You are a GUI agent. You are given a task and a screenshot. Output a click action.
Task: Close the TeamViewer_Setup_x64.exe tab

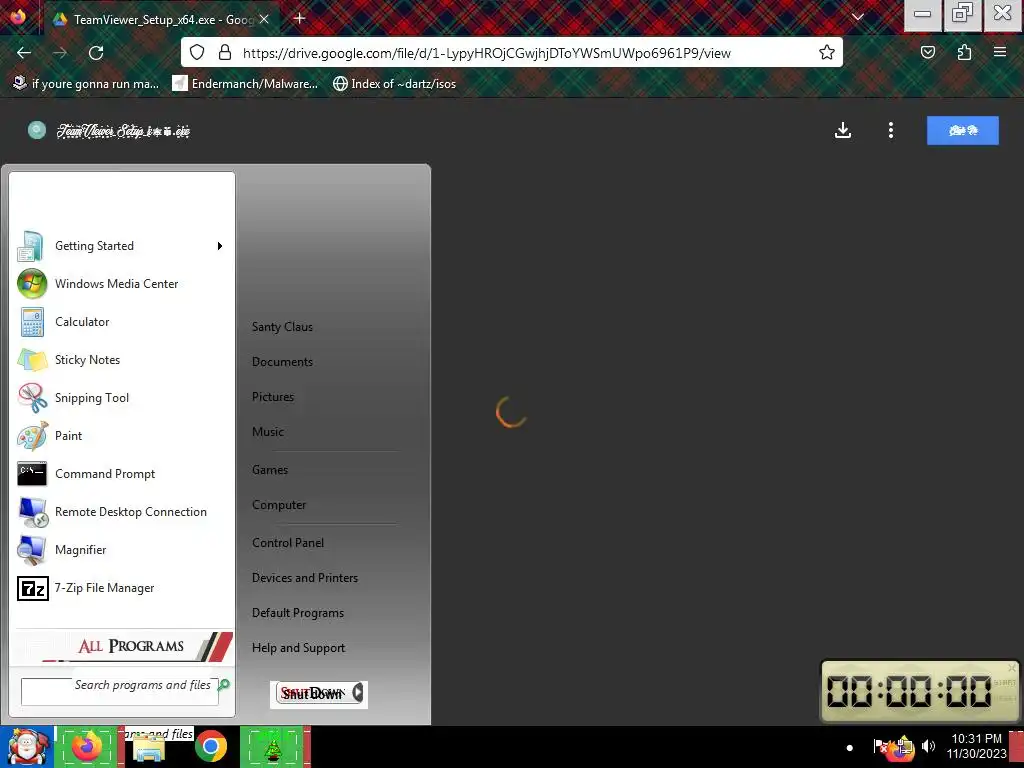pyautogui.click(x=264, y=20)
